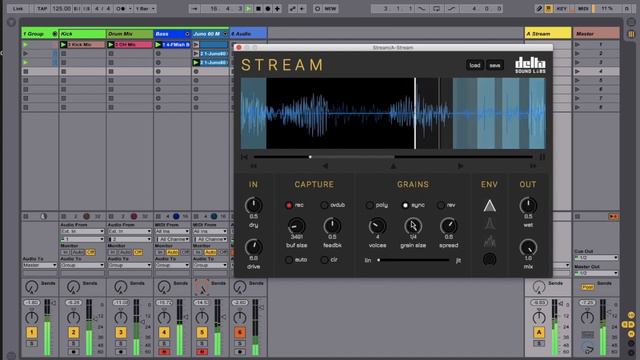Viewport: 640px width, 360px height.
Task: Click the buf size knob in Capture
Action: (297, 226)
